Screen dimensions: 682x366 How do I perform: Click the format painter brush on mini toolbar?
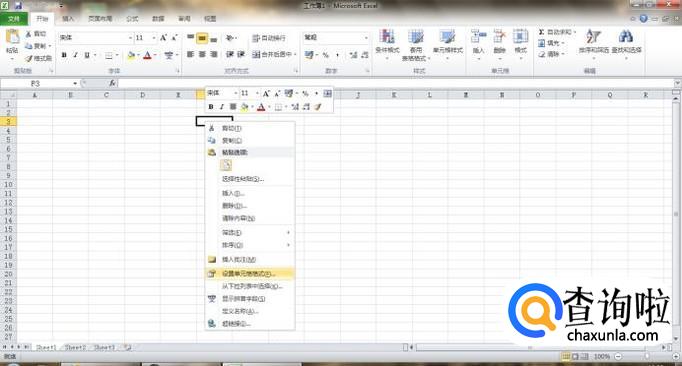[x=318, y=107]
